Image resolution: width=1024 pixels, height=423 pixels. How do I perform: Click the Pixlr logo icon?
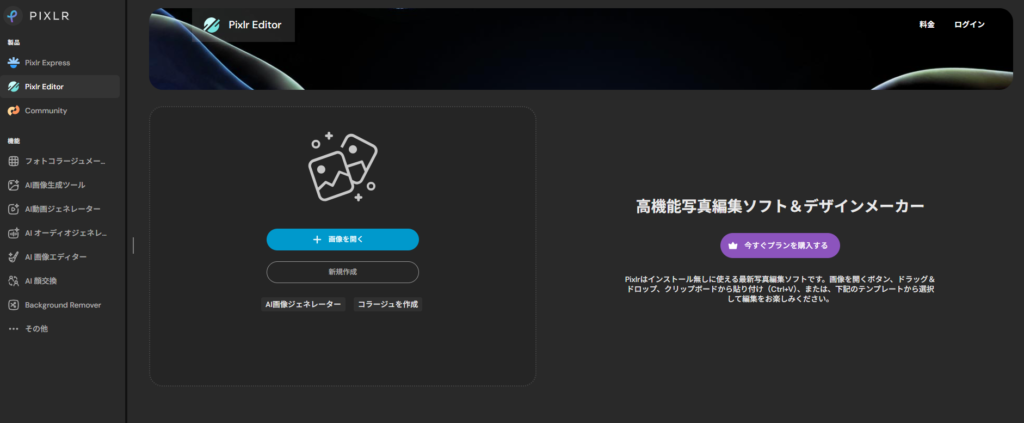pos(13,16)
